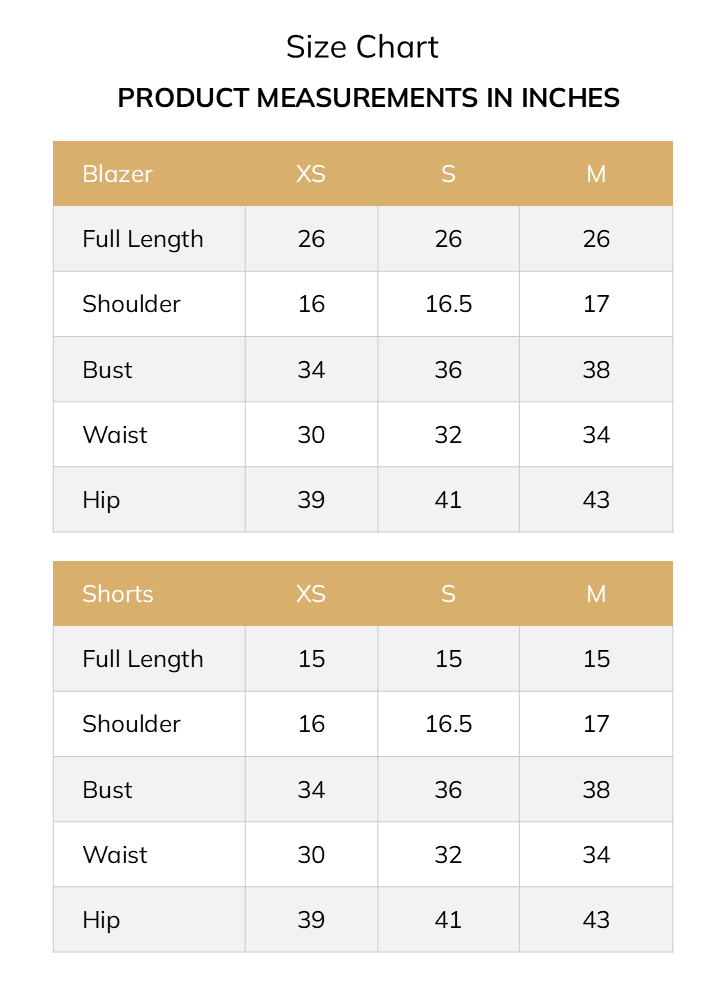
Task: Click Blazer Waist value 30 for size XS
Action: 311,435
